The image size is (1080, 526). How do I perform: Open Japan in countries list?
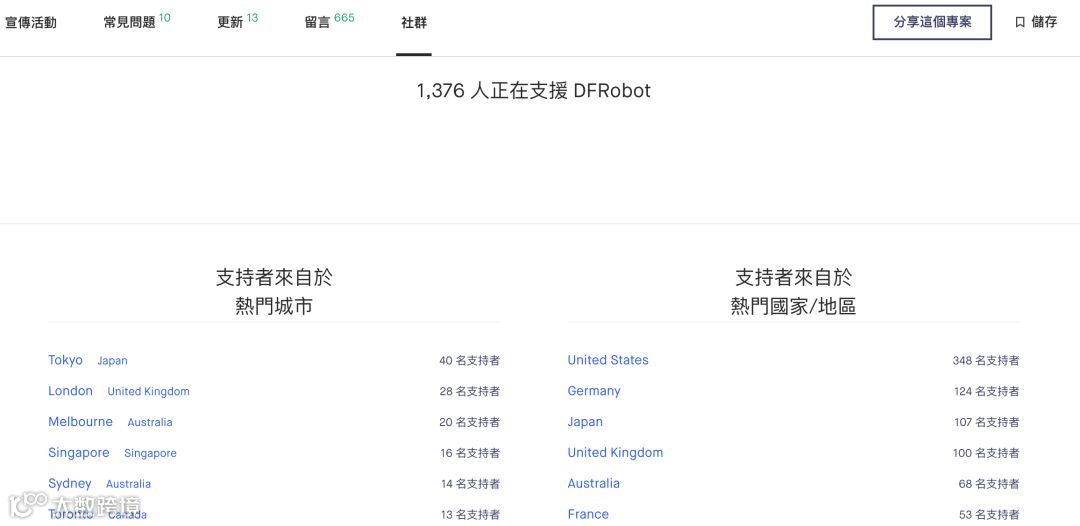coord(585,422)
